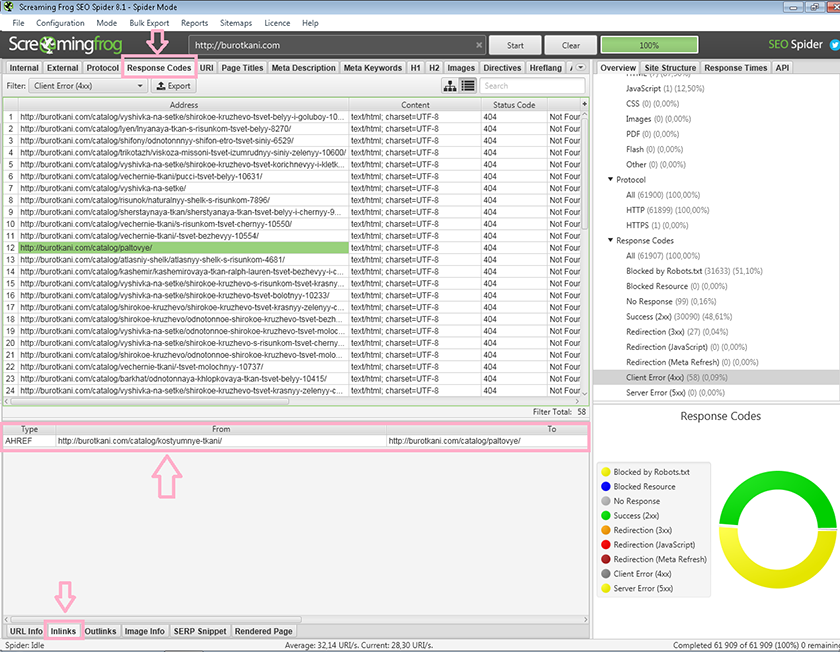Viewport: 840px width, 652px height.
Task: Open the Help menu
Action: pos(310,23)
